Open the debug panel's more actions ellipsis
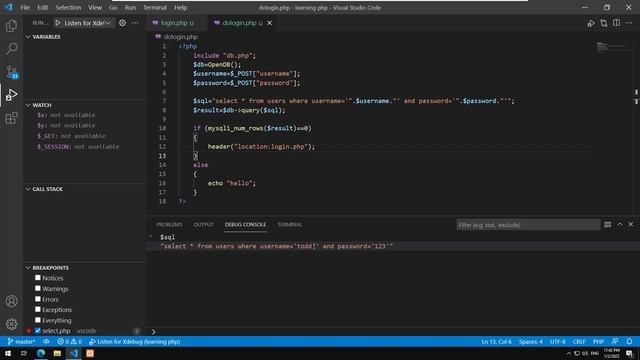Screen dimensions: 640x360 pyautogui.click(x=135, y=23)
